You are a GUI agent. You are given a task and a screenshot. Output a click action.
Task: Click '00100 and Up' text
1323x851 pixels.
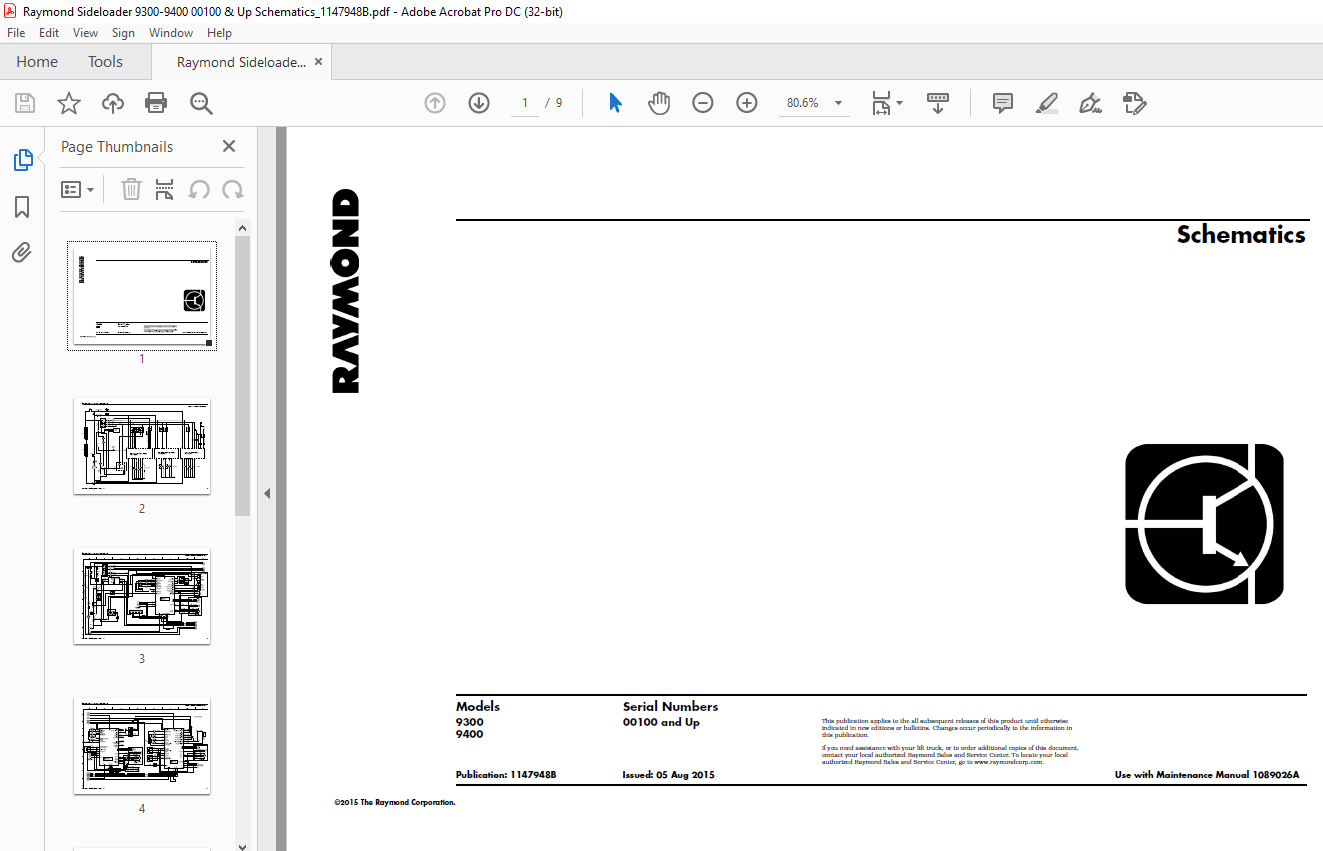click(x=661, y=722)
